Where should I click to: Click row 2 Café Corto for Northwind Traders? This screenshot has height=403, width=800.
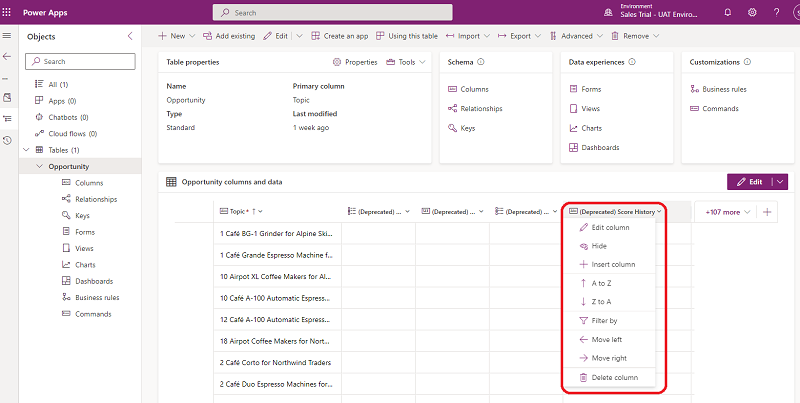tap(276, 362)
